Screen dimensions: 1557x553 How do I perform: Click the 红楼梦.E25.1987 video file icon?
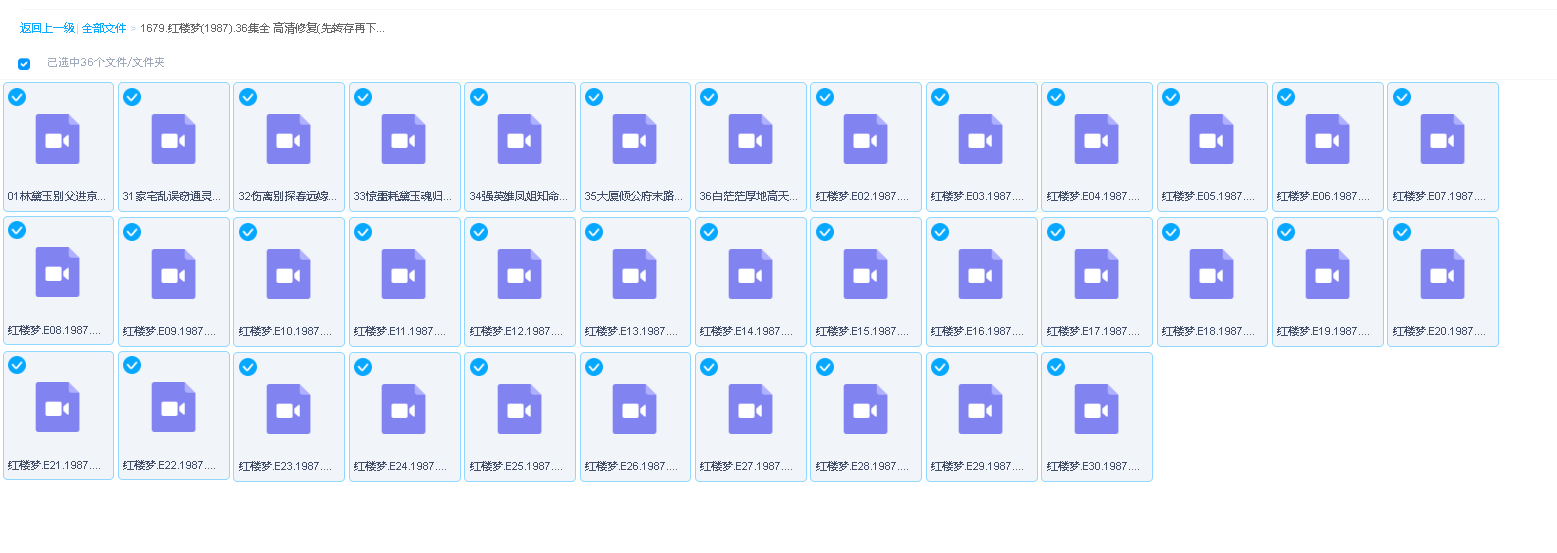click(x=519, y=409)
